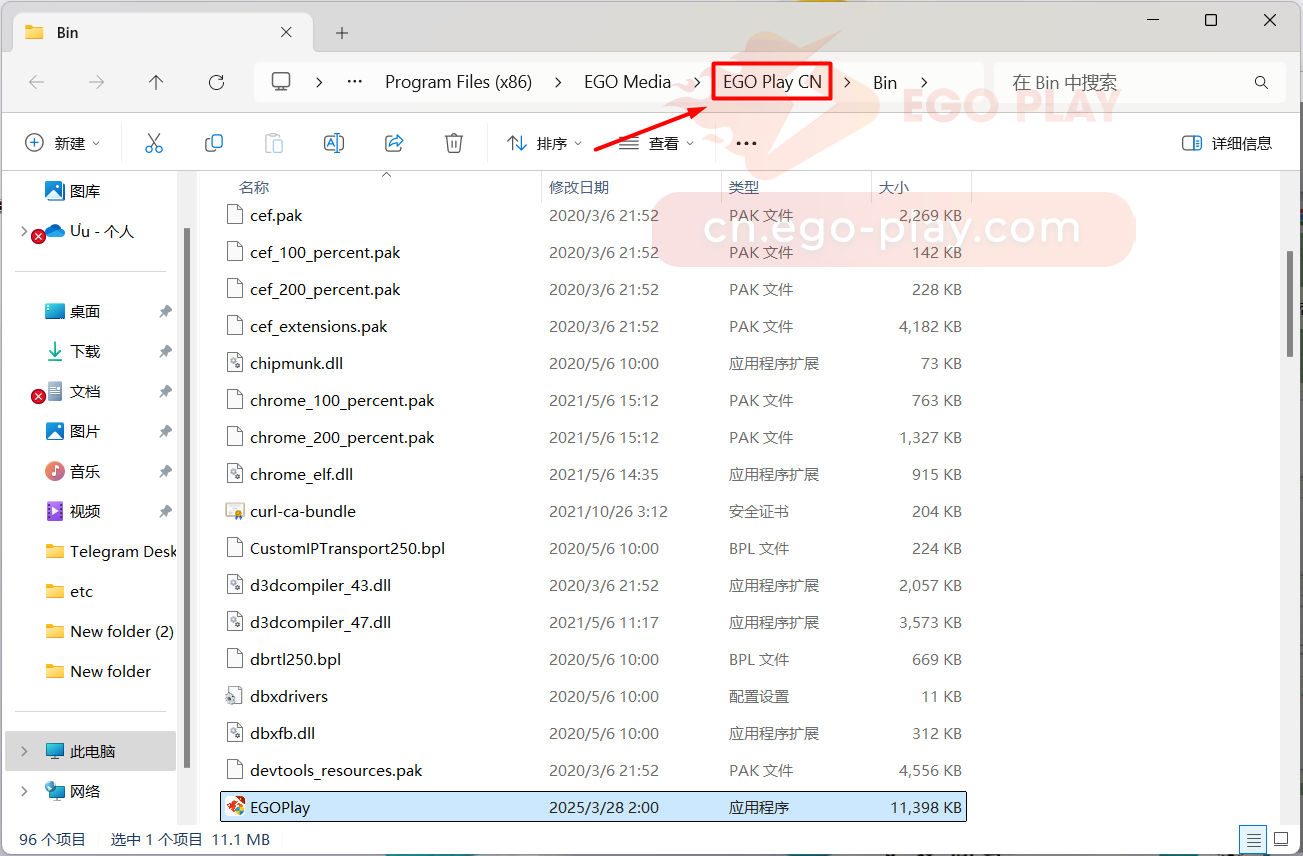1303x856 pixels.
Task: Expand chevron after Bin breadcrumb
Action: tap(924, 82)
